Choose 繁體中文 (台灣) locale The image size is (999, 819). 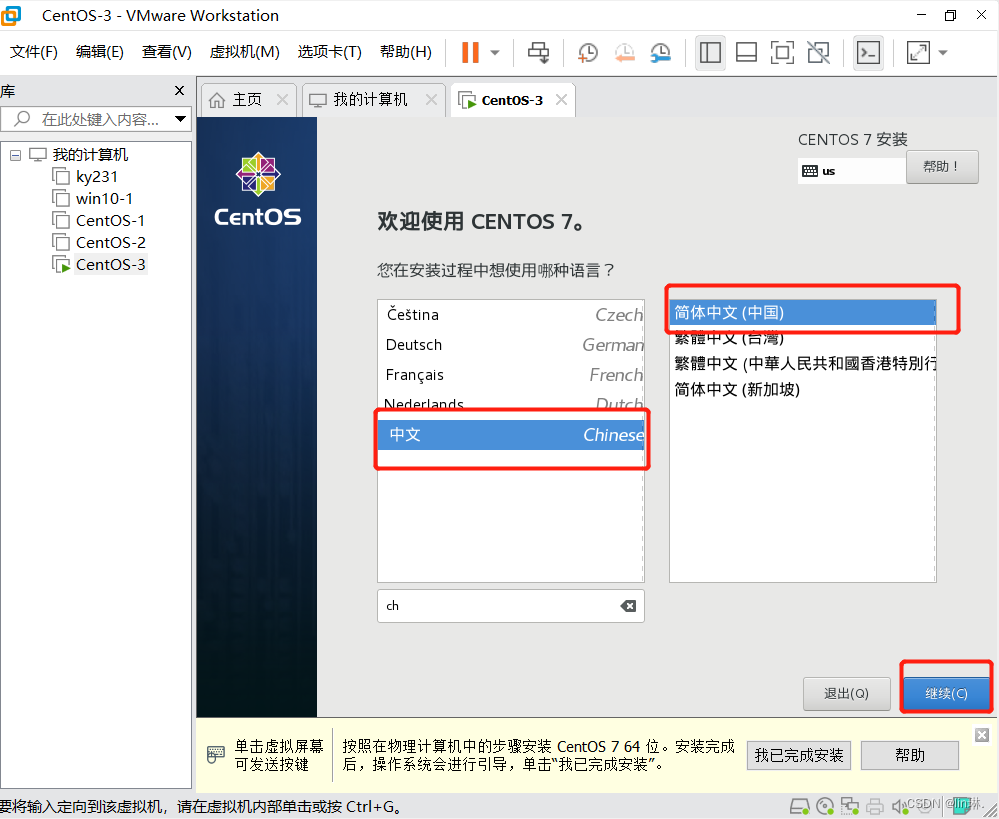[802, 338]
